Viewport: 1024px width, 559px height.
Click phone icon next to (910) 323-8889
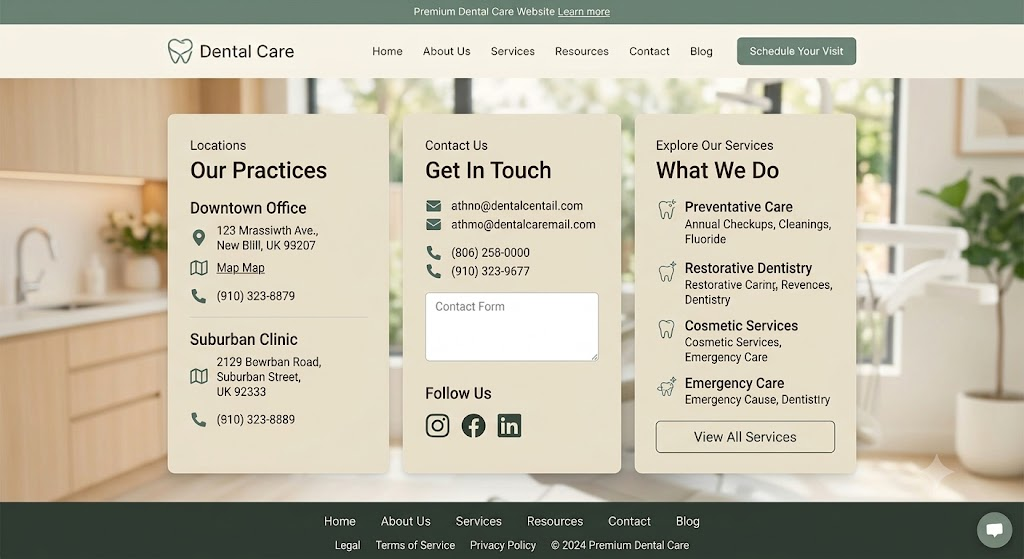point(199,419)
